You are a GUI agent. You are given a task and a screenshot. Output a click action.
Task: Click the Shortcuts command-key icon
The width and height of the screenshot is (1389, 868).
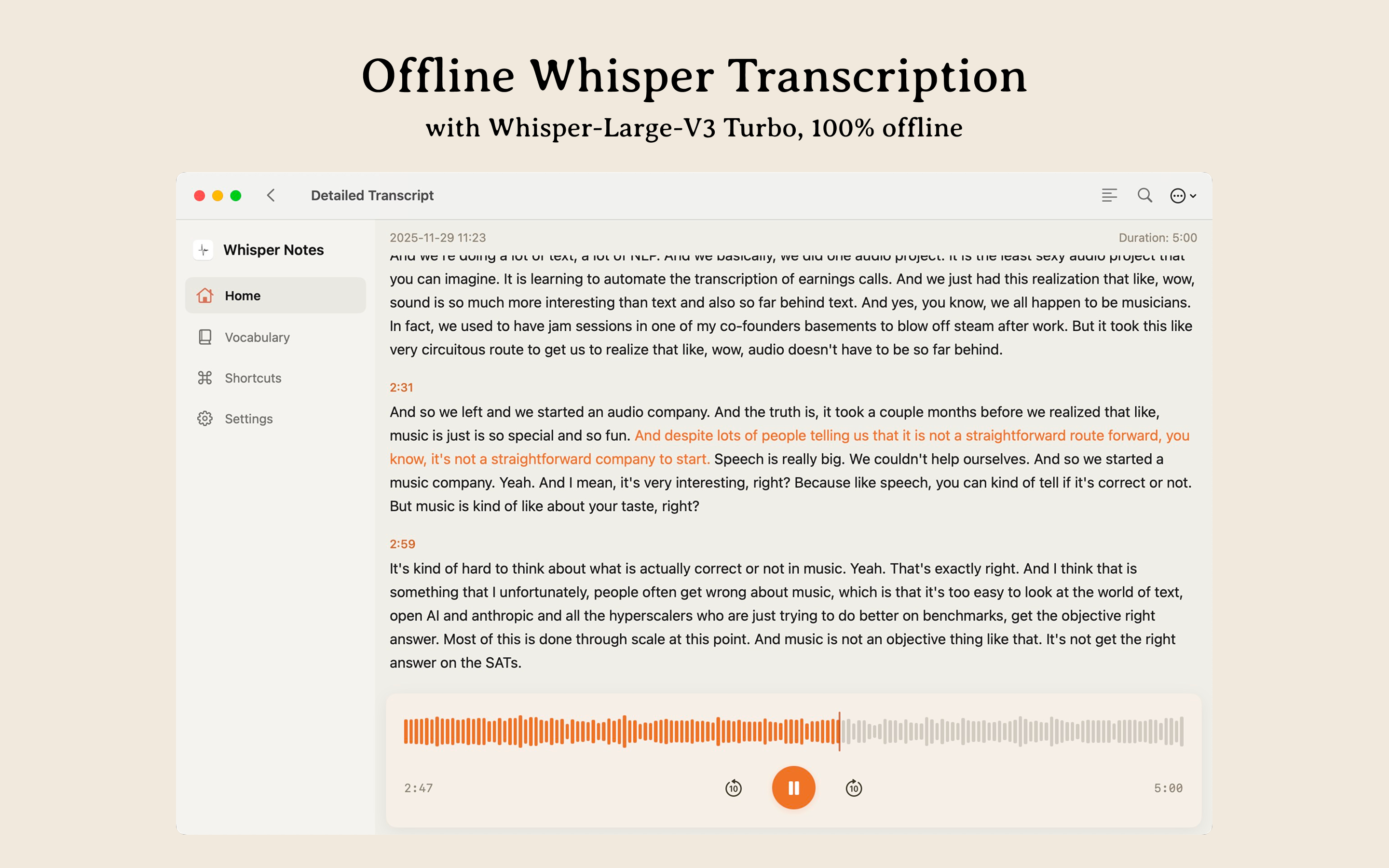(205, 378)
